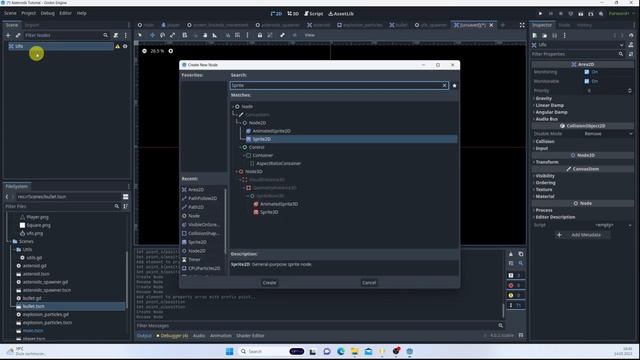Toggle standard messages filter in Output
Screen dimensions: 640x360
[516, 275]
